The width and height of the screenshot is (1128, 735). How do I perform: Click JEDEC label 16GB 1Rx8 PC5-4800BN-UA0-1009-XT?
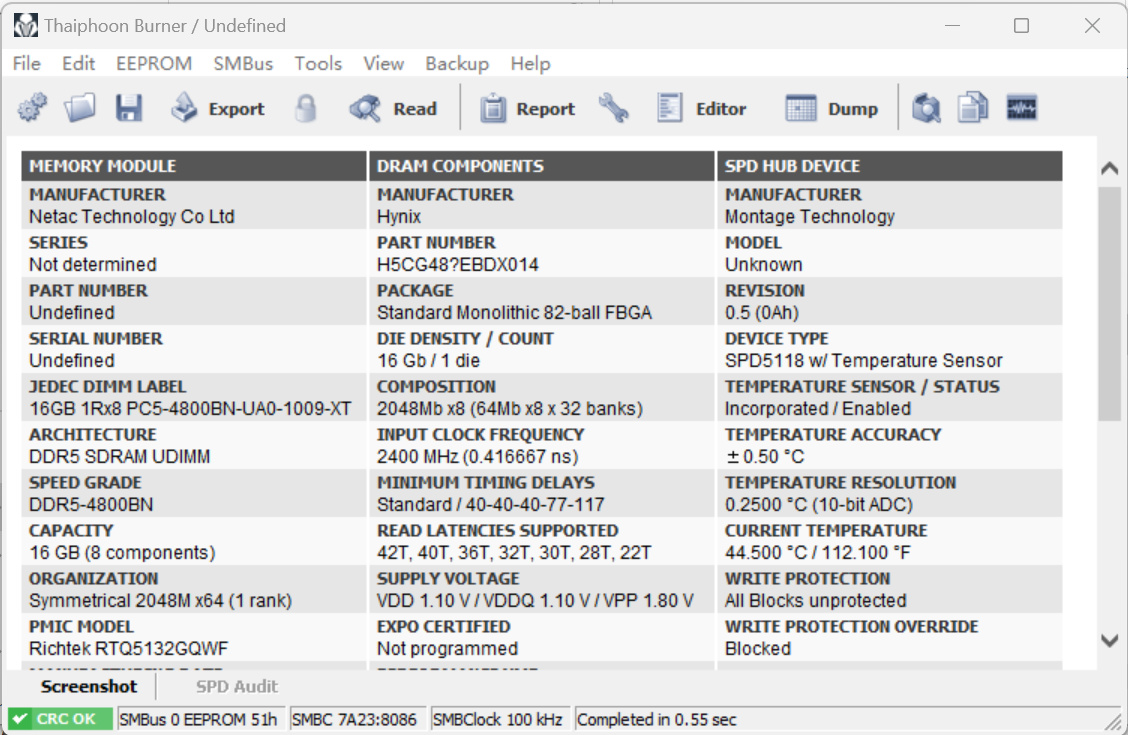coord(190,408)
